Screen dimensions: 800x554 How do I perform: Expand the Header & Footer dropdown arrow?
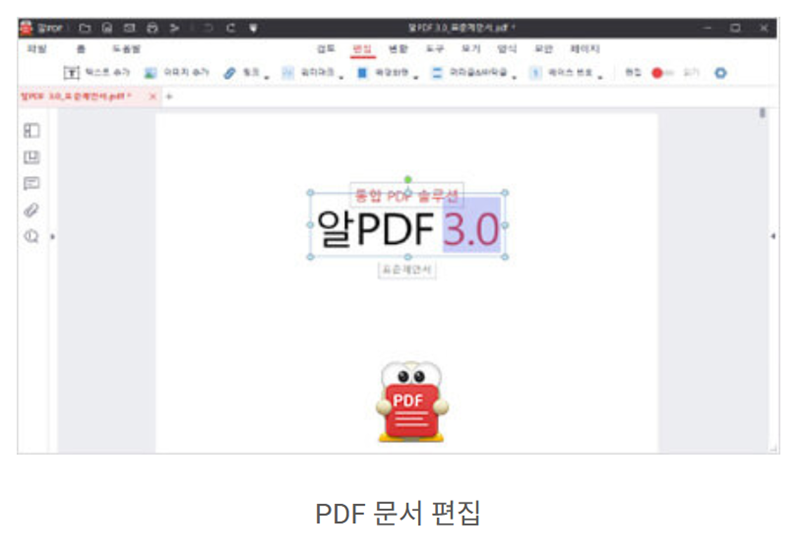[514, 78]
